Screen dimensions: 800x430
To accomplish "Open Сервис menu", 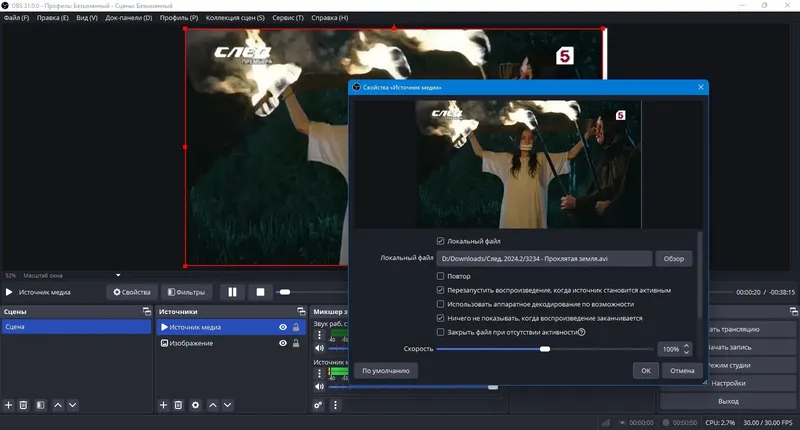I will pyautogui.click(x=288, y=17).
